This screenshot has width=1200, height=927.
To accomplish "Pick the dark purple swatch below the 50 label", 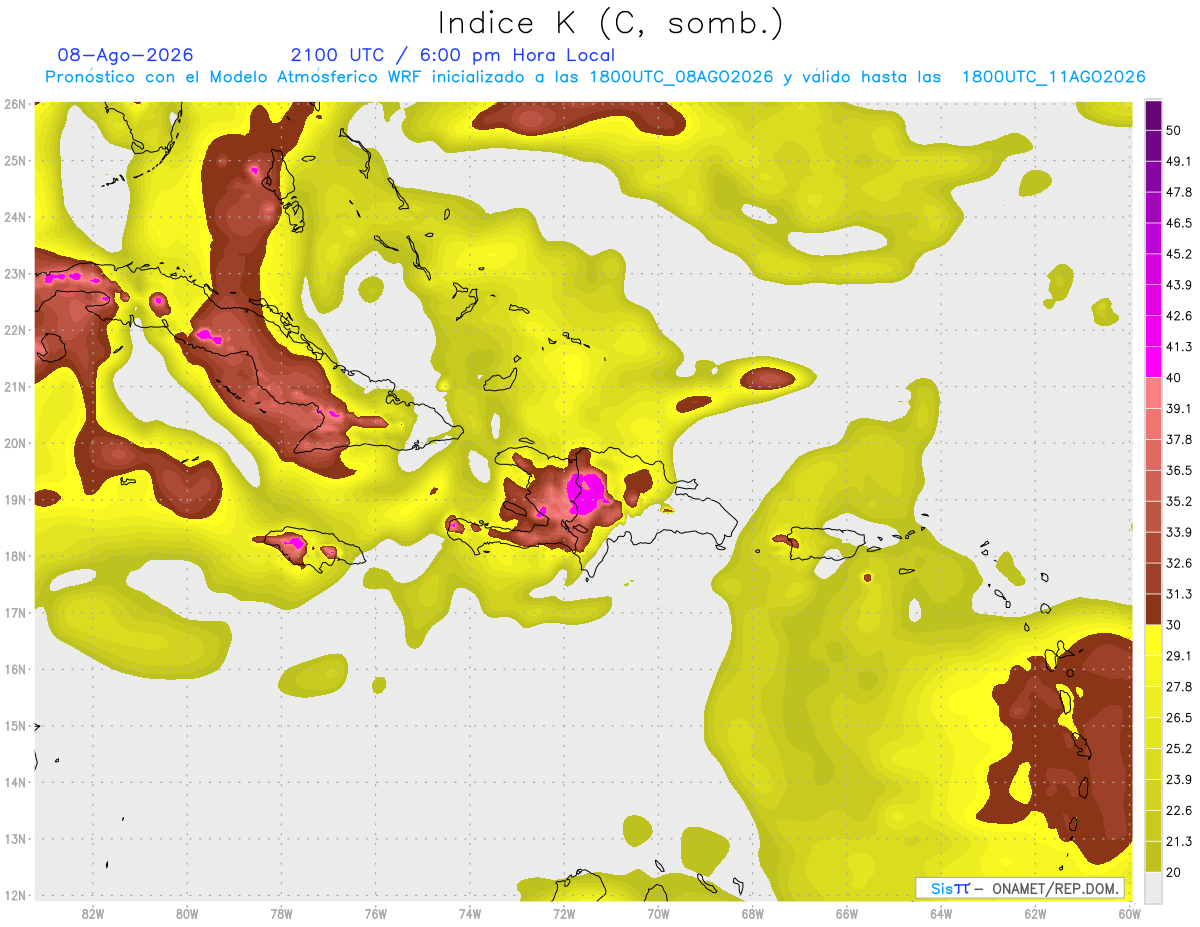I will pos(1153,146).
